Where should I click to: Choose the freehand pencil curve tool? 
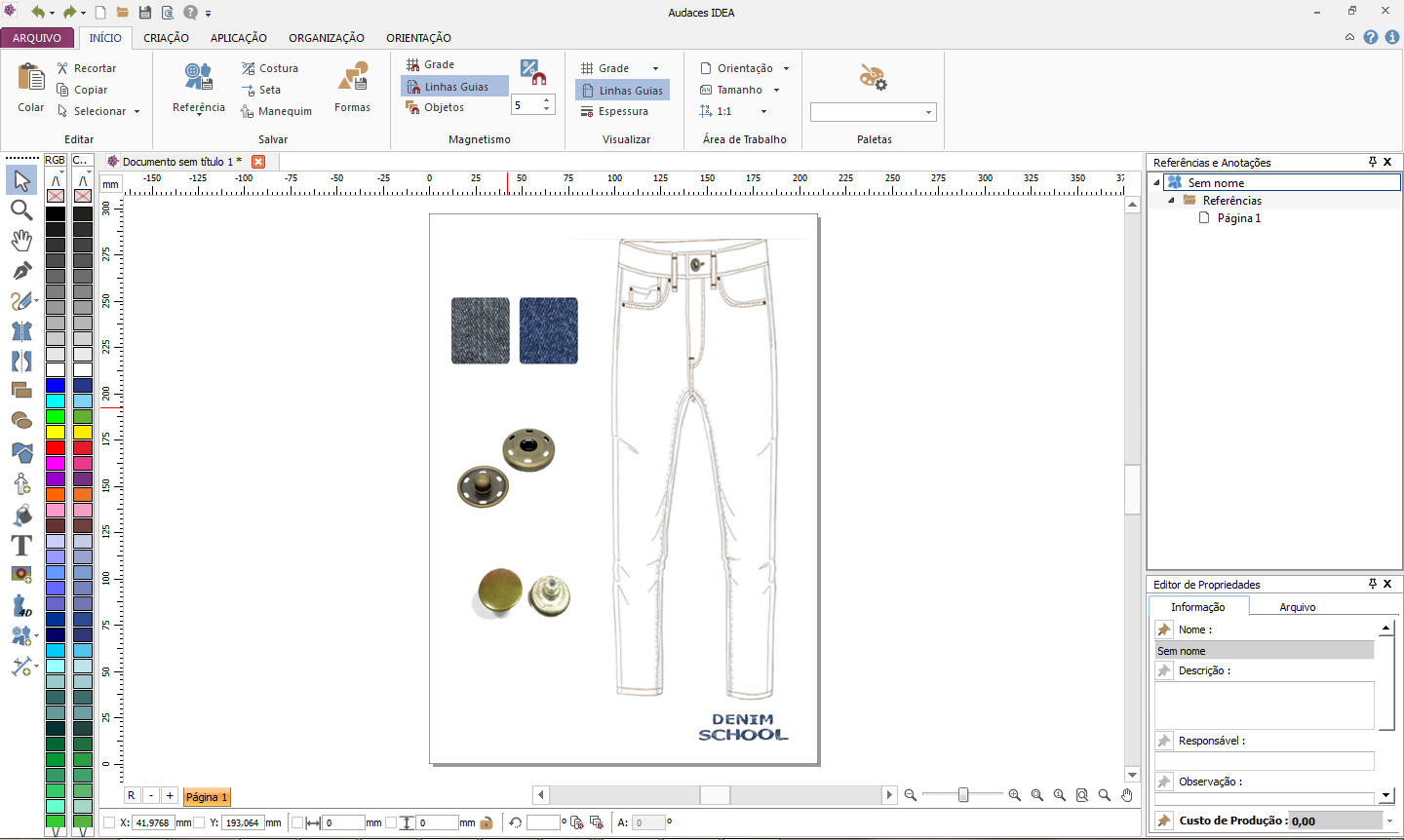[21, 301]
